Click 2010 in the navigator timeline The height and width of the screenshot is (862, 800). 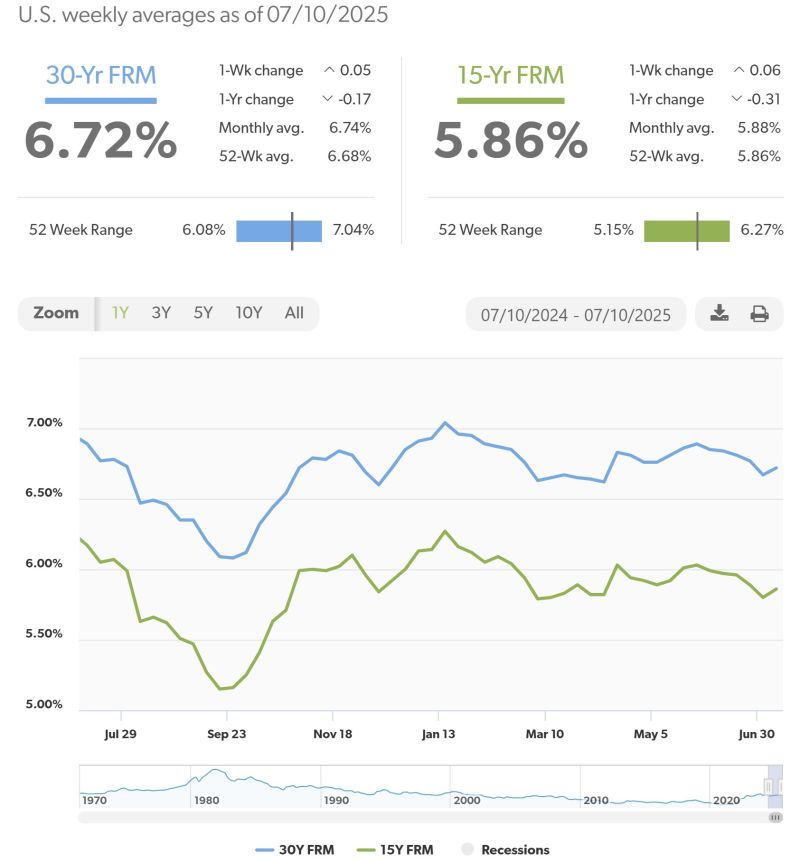tap(596, 800)
